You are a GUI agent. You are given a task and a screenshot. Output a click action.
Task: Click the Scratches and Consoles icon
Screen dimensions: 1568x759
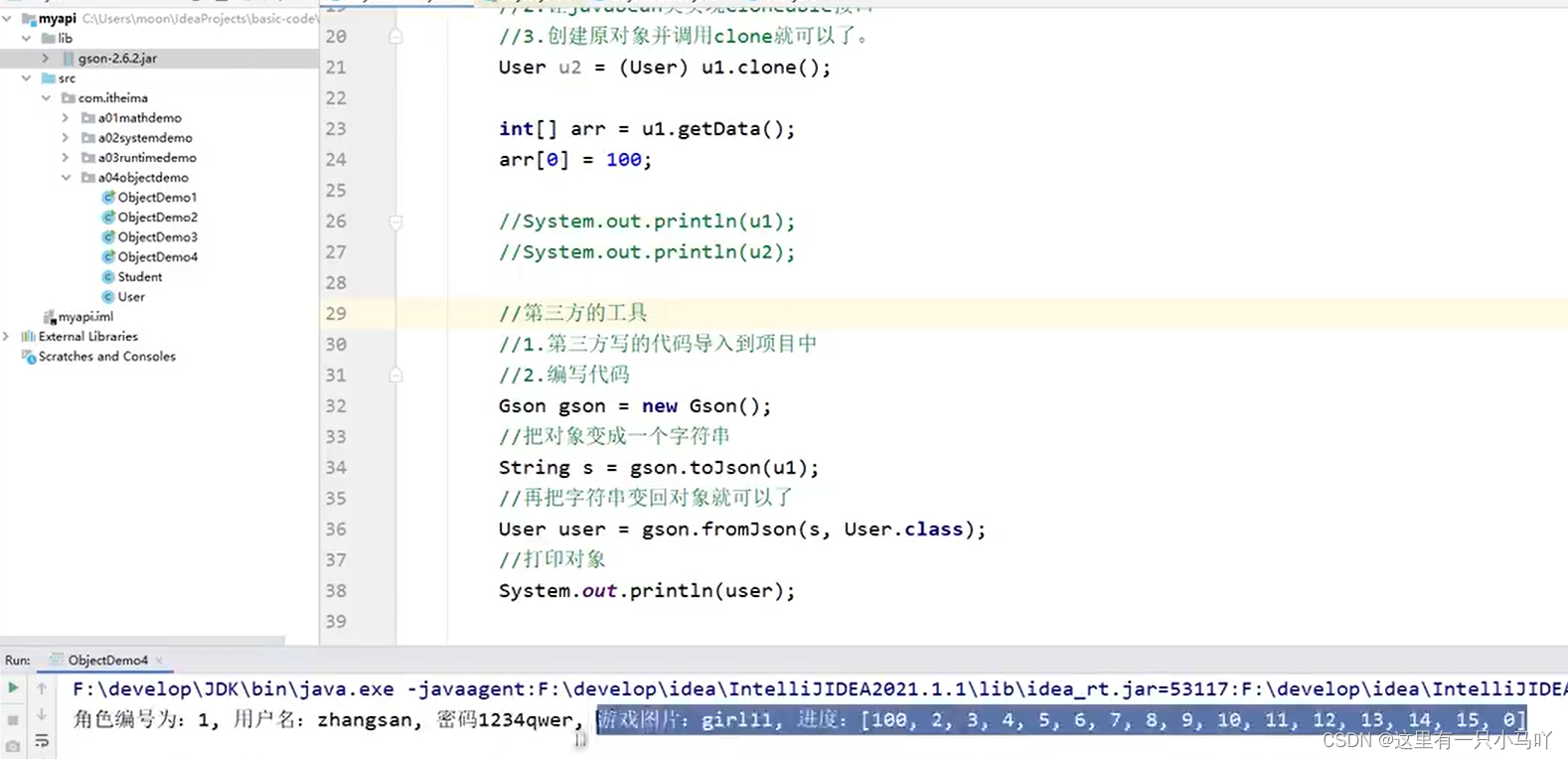point(28,357)
